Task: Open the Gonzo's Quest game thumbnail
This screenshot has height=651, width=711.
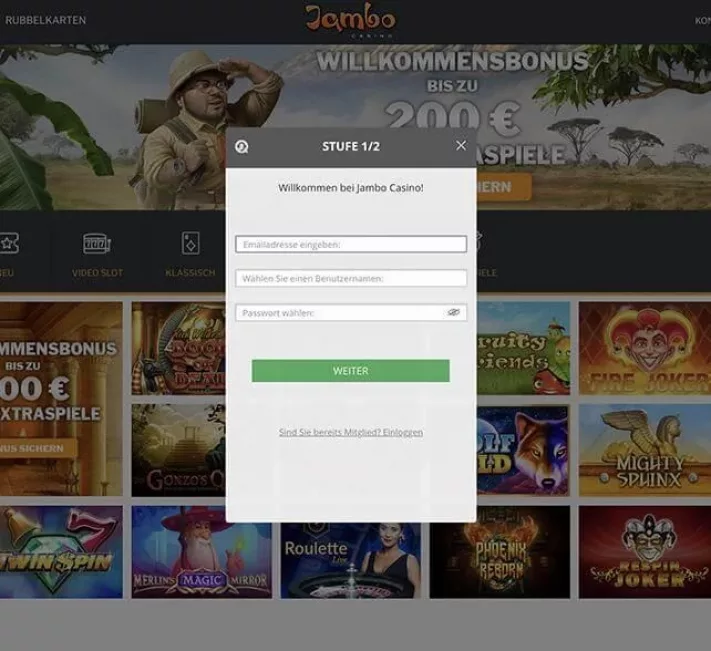Action: tap(179, 450)
